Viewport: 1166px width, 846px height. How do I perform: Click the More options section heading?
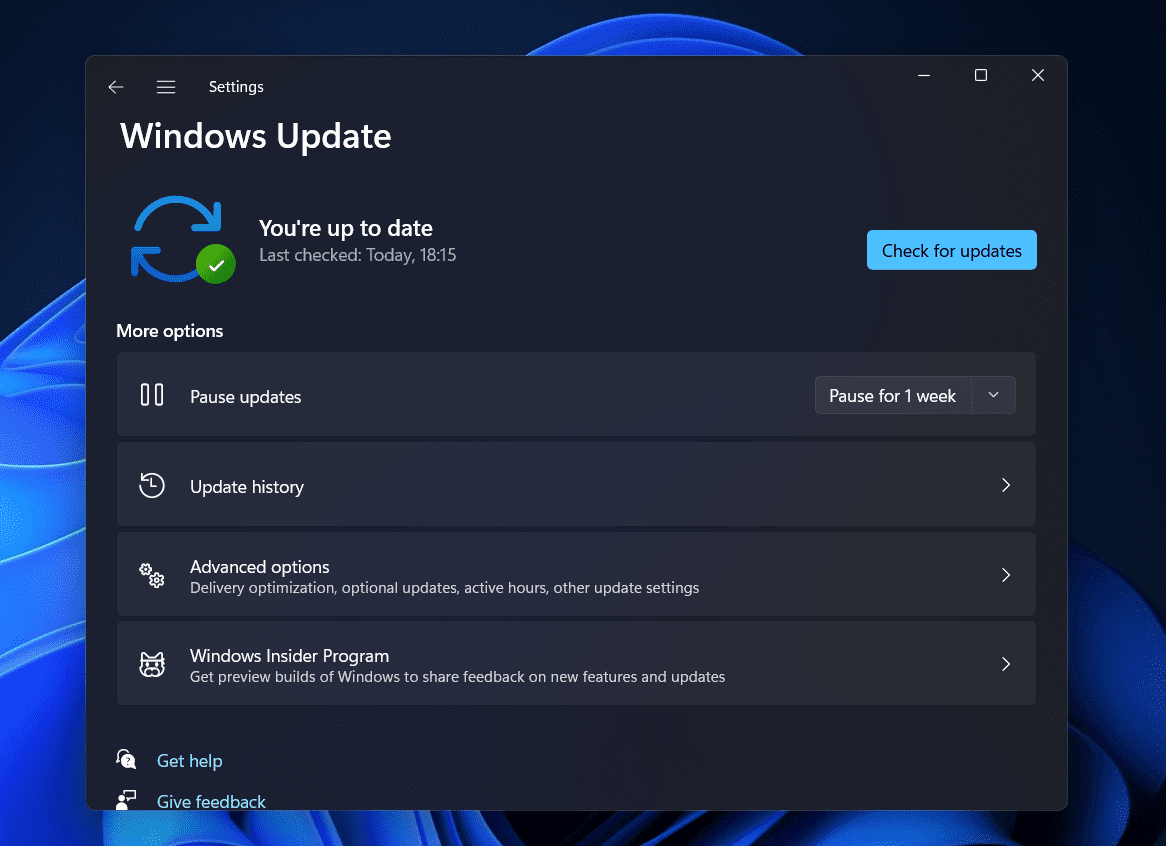(x=170, y=331)
